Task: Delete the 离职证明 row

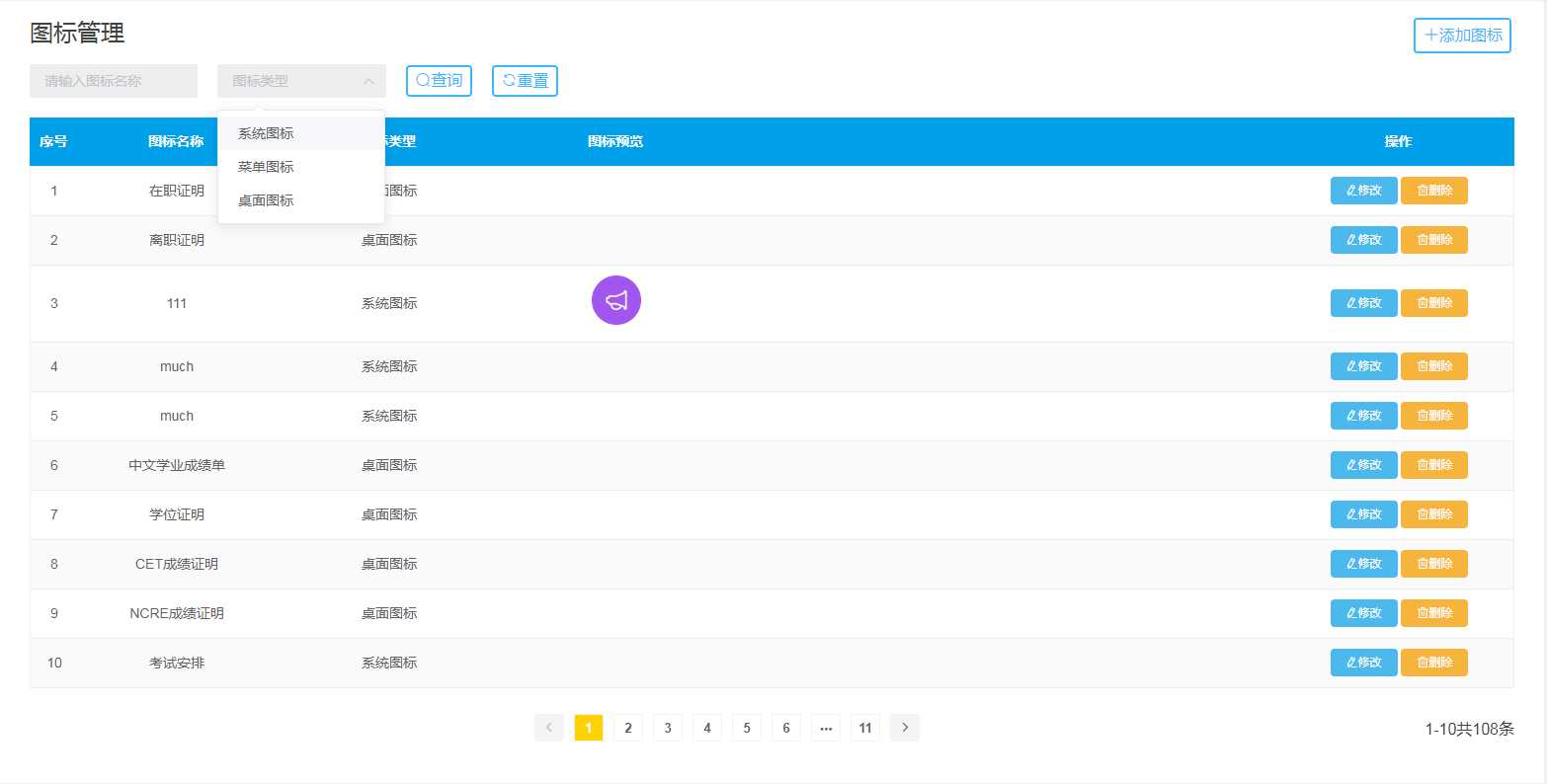Action: point(1434,240)
